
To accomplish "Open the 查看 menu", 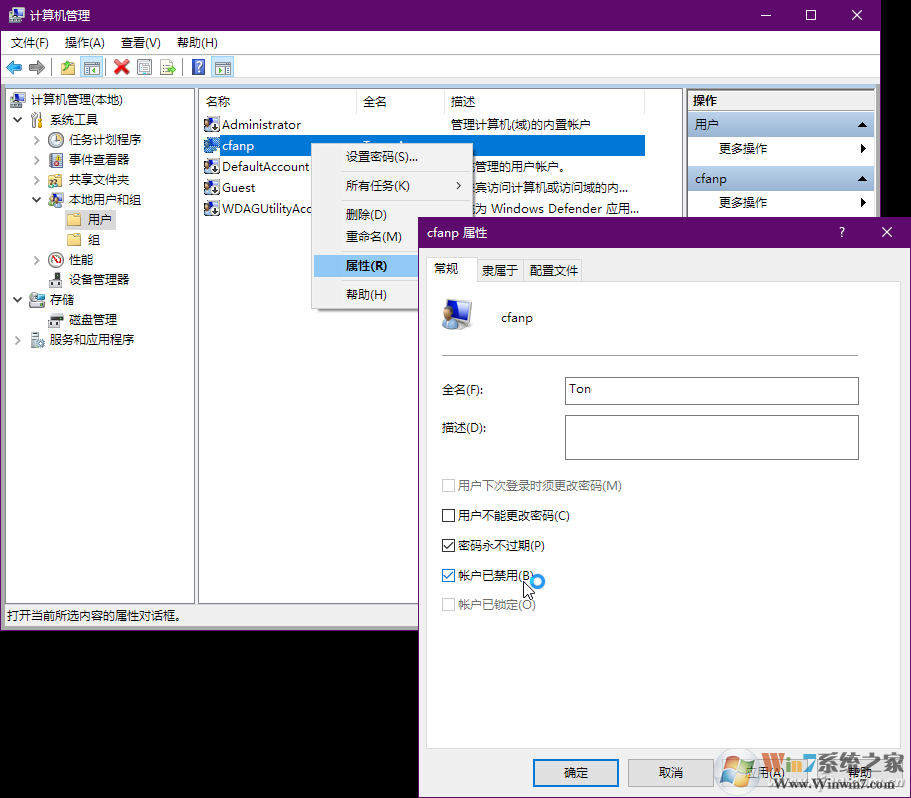I will coord(140,42).
